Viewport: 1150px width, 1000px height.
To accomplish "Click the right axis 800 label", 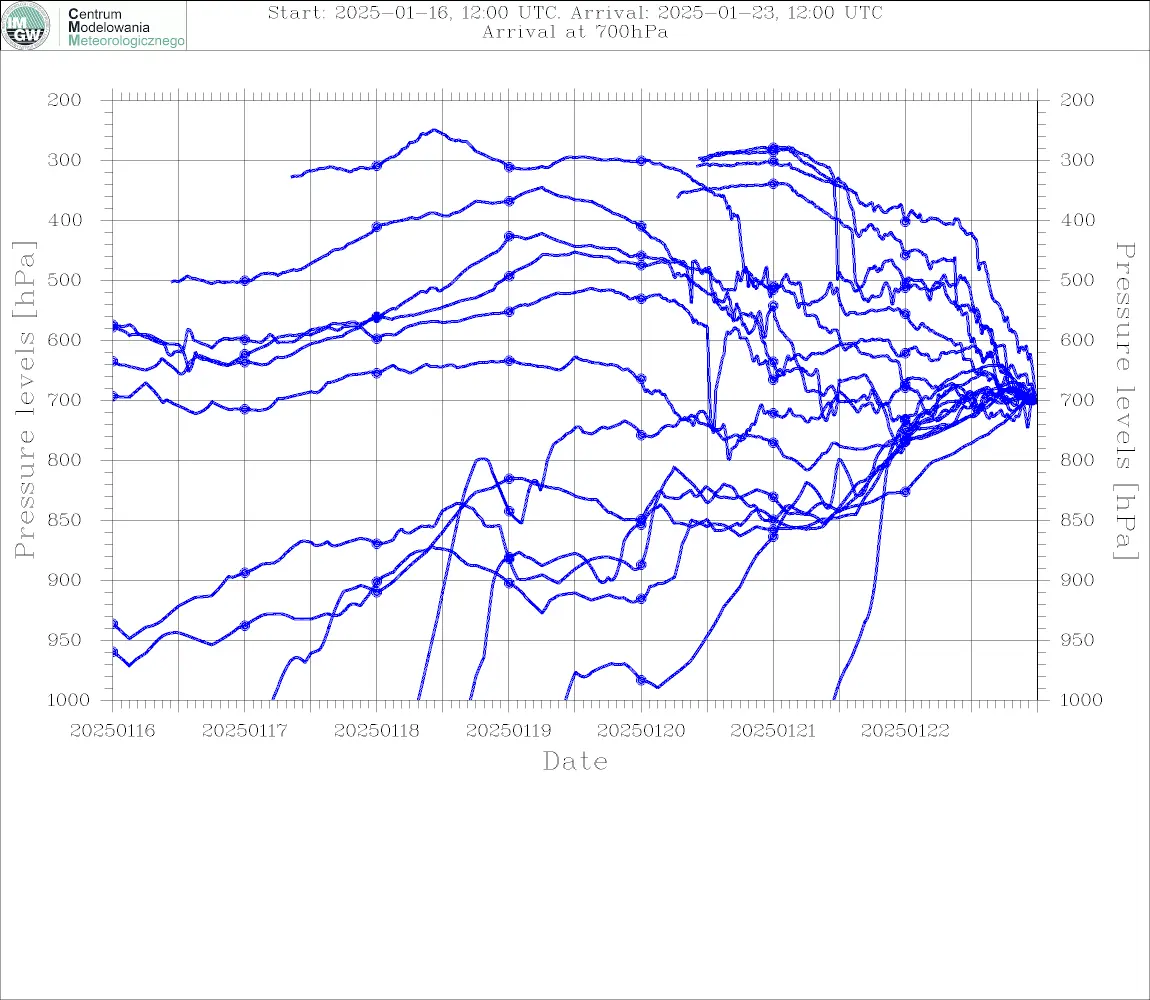I will [1077, 460].
